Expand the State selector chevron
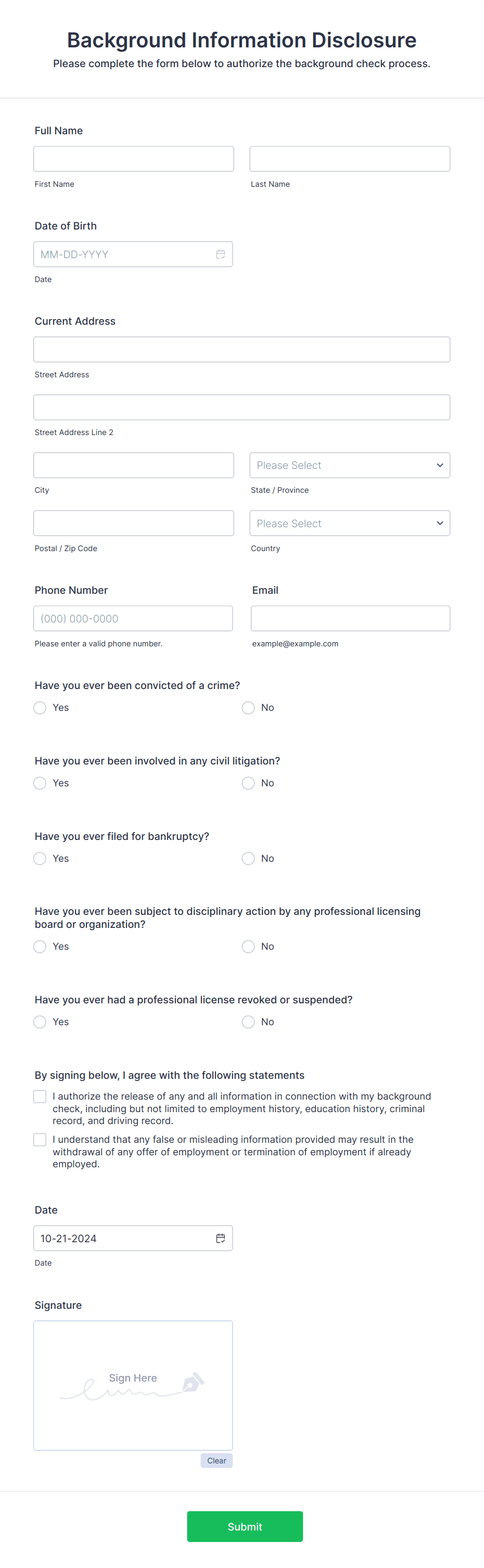Viewport: 484px width, 1568px height. click(440, 465)
